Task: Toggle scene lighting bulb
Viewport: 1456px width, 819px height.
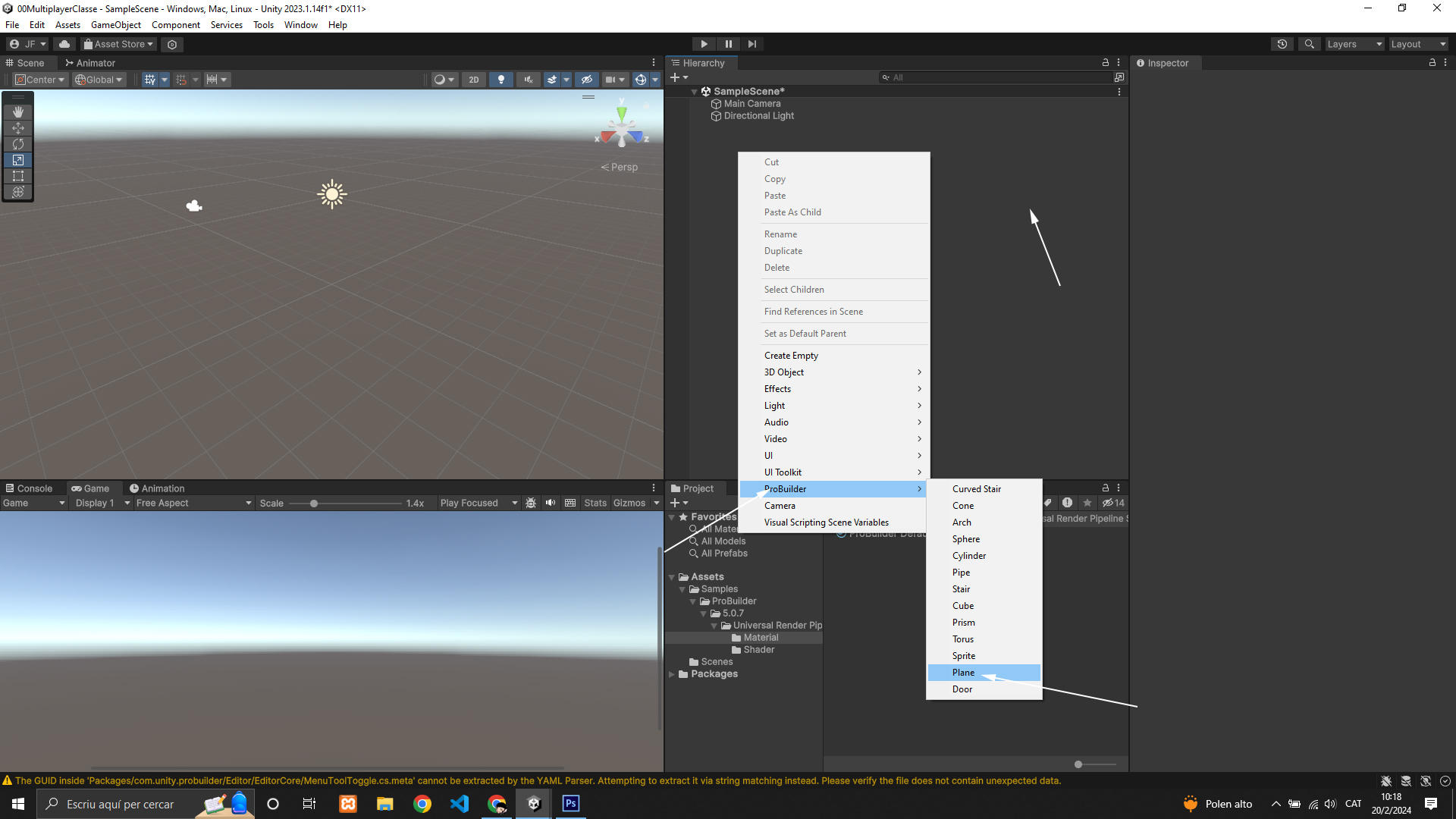Action: click(x=500, y=80)
